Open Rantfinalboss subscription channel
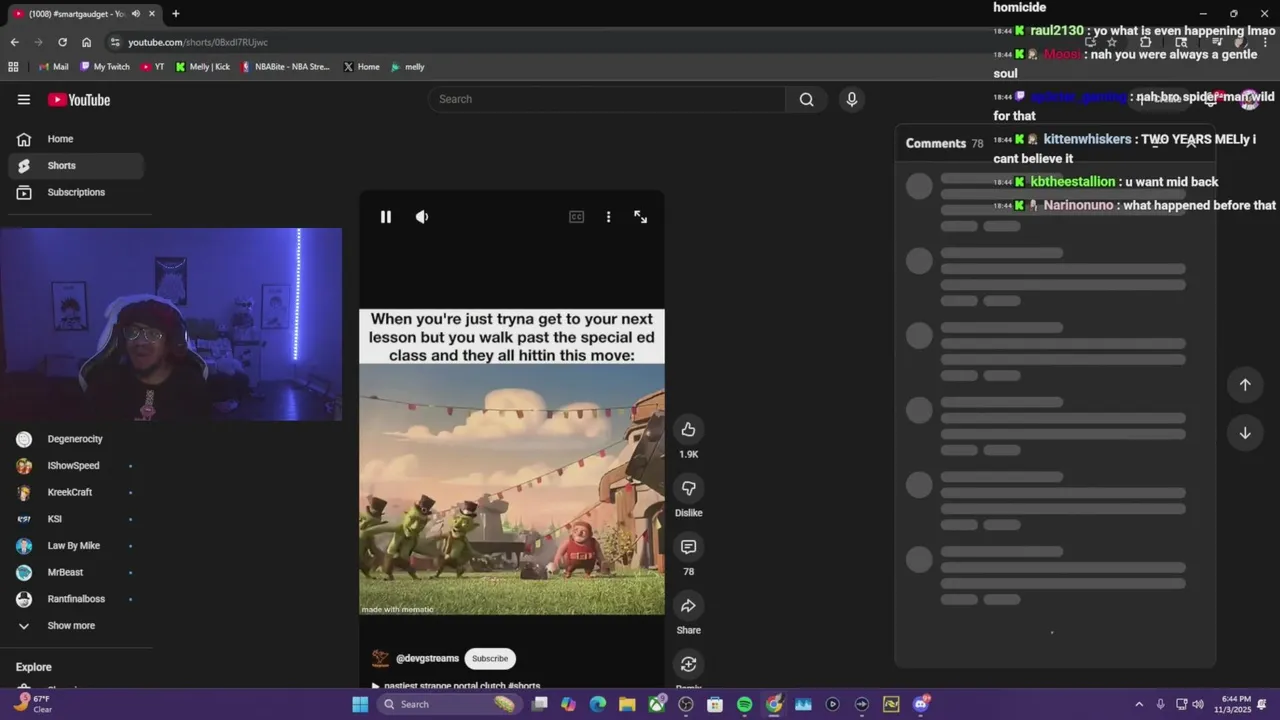Viewport: 1280px width, 720px height. 76,599
